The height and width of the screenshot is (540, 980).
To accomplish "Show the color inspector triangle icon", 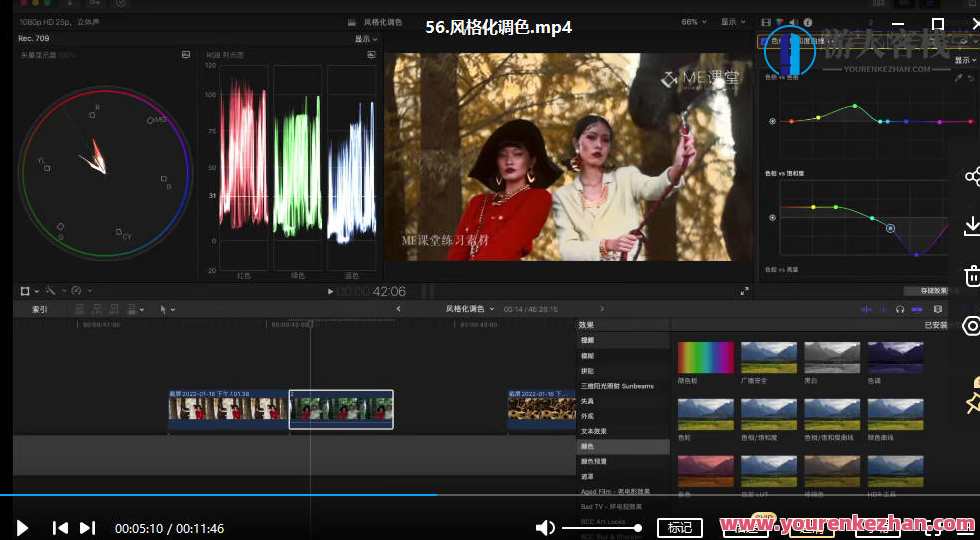I will pyautogui.click(x=779, y=22).
